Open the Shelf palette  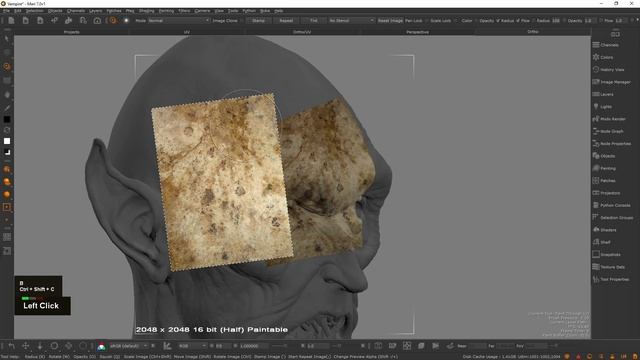coord(602,242)
